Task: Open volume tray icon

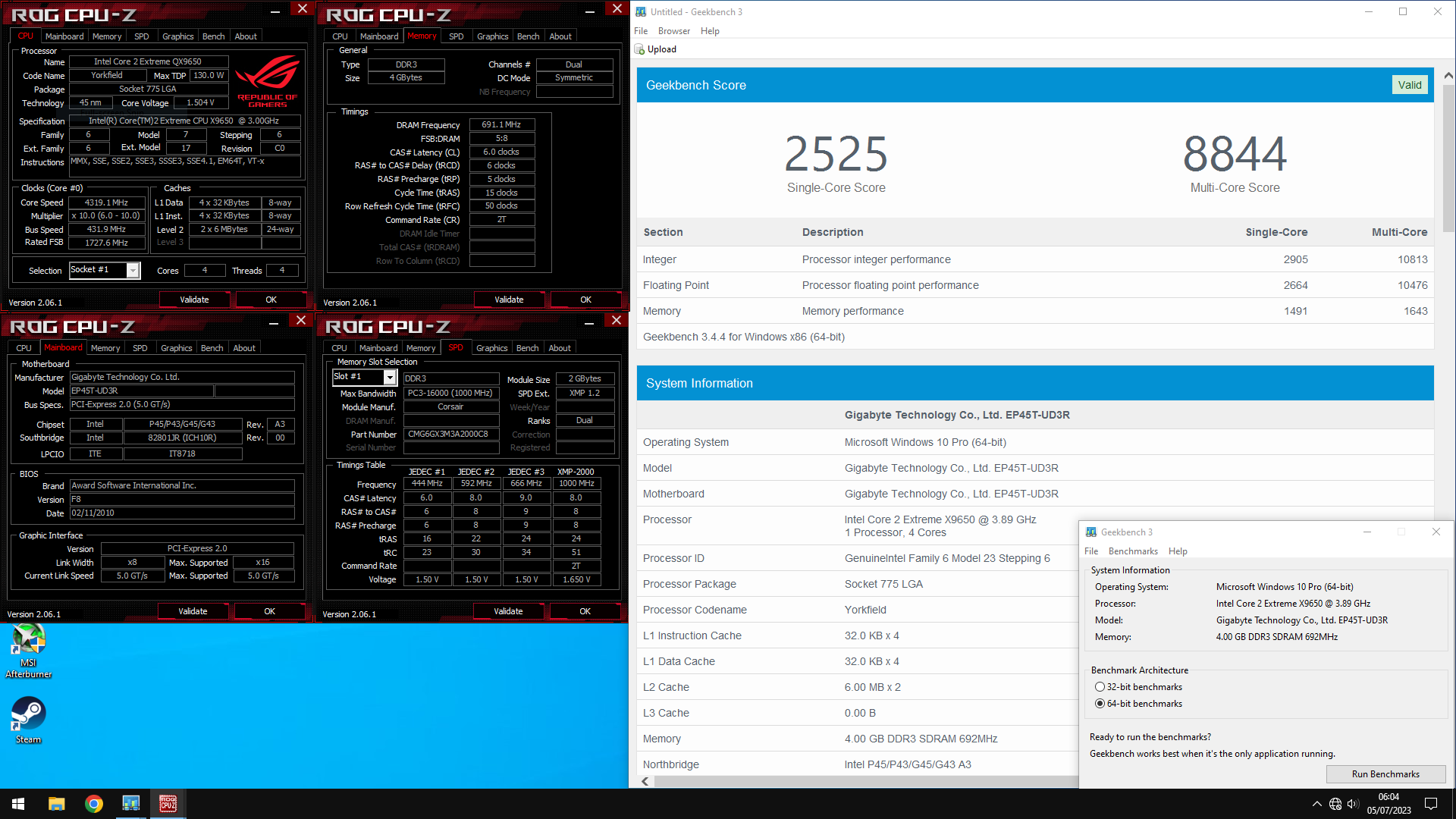Action: (x=1353, y=804)
